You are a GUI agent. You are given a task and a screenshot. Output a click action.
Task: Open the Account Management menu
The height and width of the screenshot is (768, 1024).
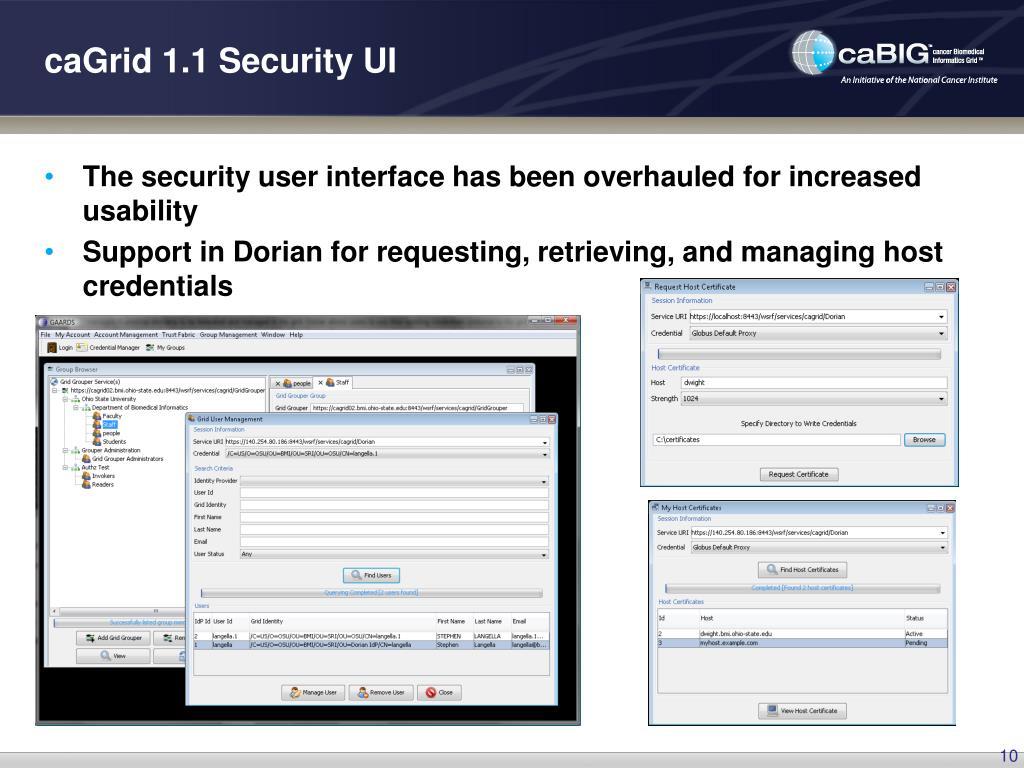pos(126,334)
